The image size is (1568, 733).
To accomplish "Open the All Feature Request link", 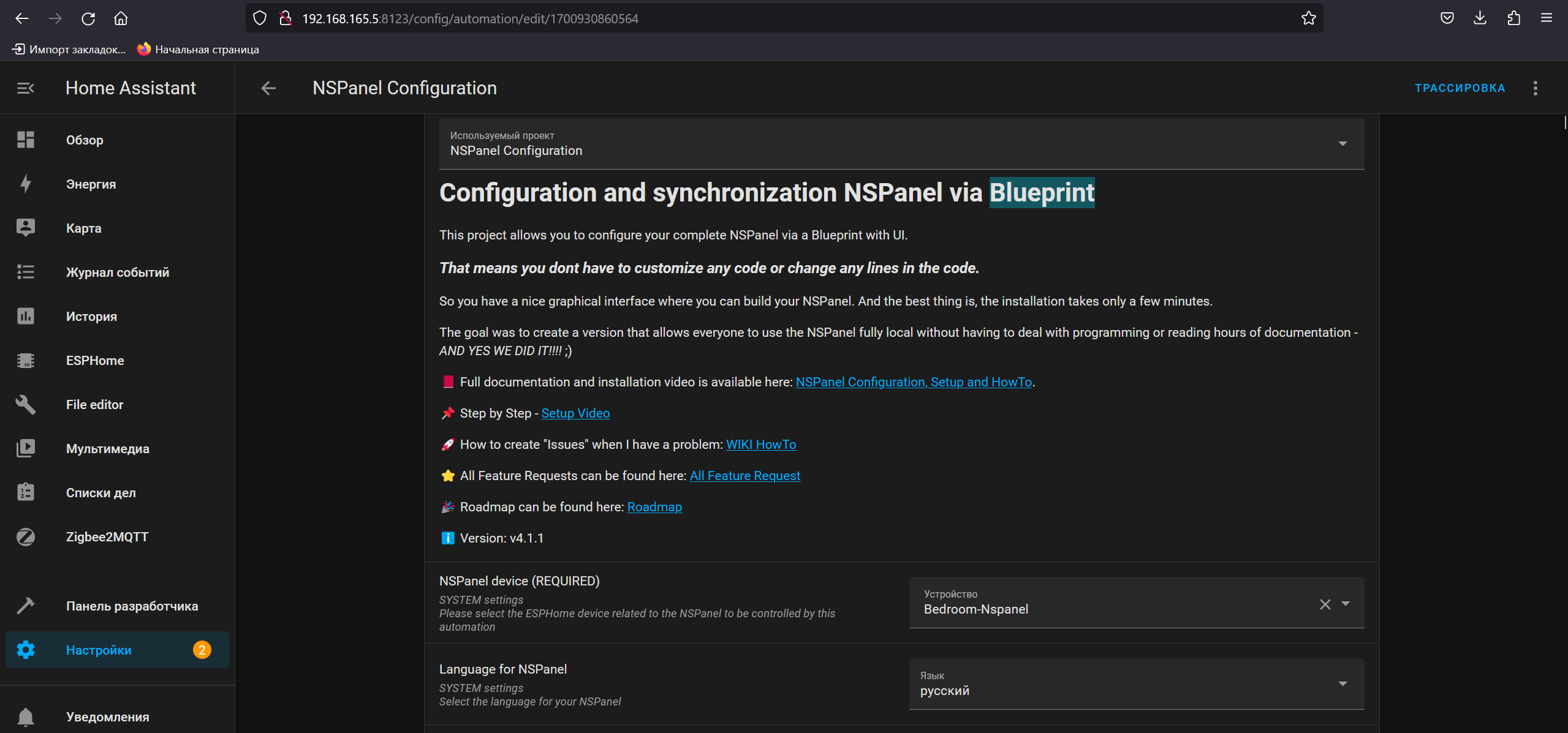I will click(744, 476).
